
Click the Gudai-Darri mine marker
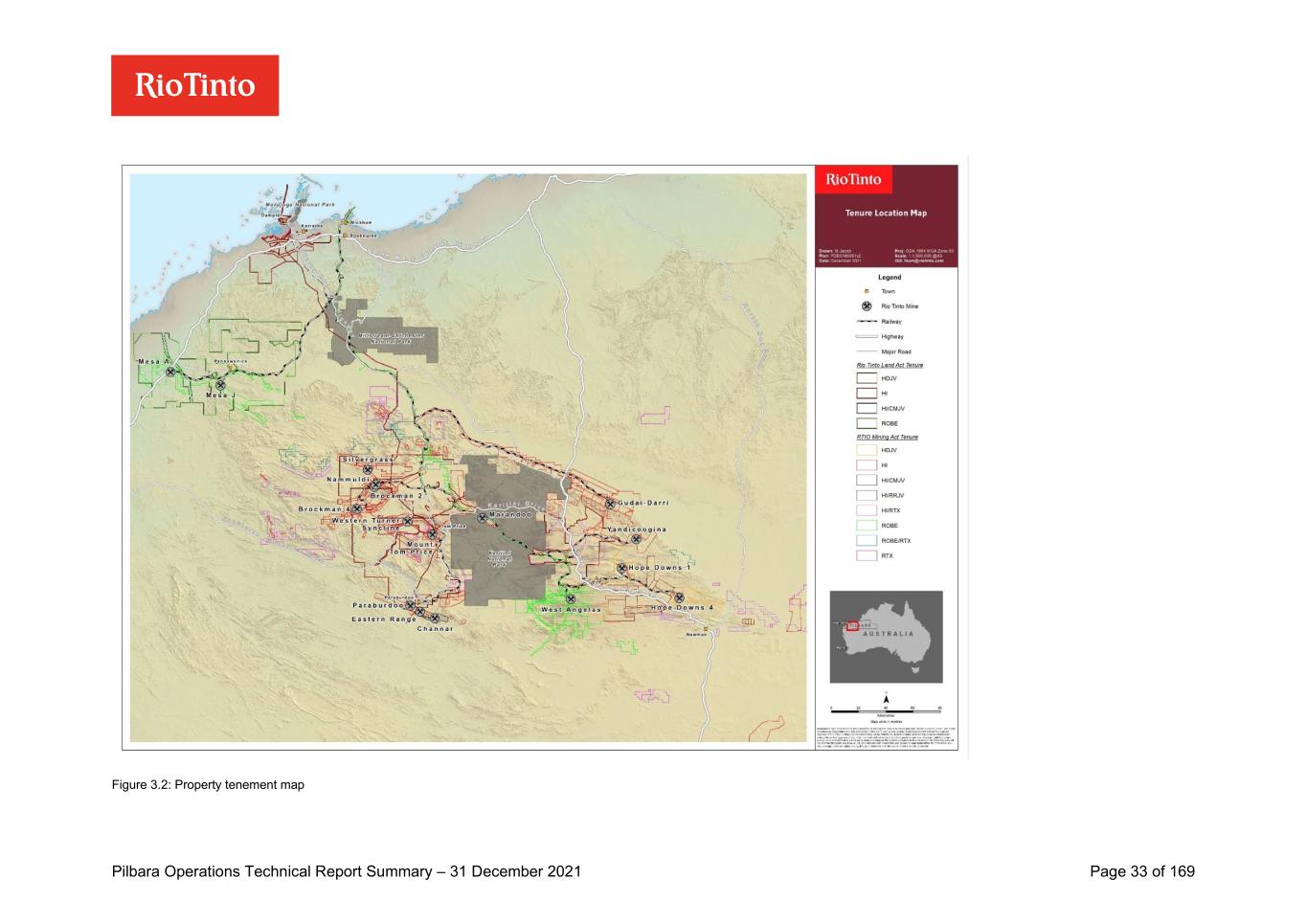(609, 504)
